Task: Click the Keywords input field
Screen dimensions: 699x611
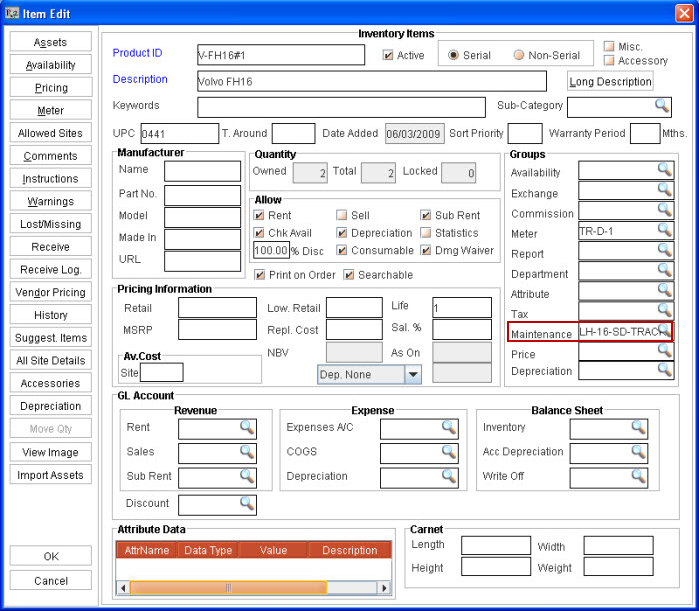Action: [340, 106]
